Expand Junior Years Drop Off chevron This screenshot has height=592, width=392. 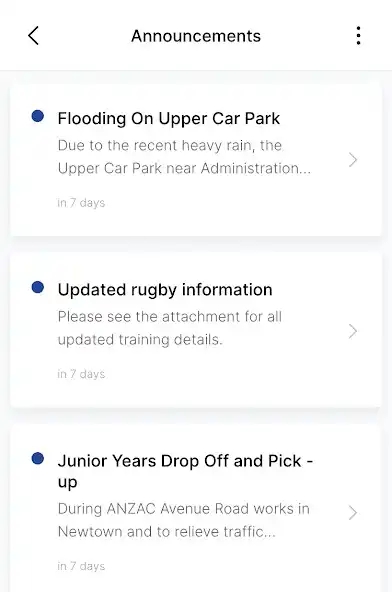coord(353,513)
